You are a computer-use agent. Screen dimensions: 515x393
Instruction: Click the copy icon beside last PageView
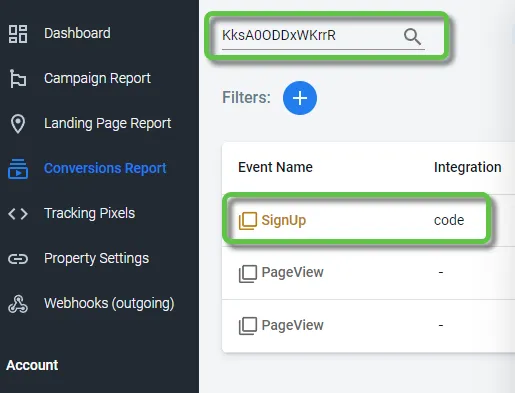pyautogui.click(x=248, y=326)
